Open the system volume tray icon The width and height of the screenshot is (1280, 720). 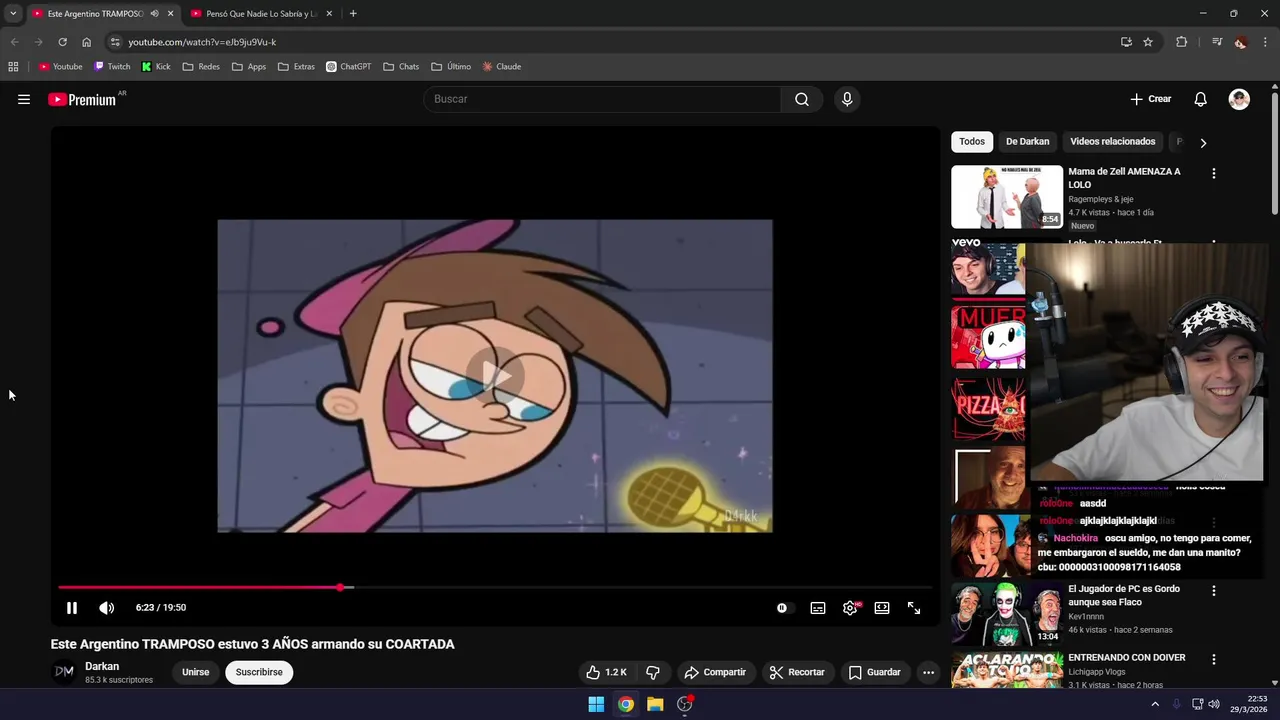pos(1214,704)
